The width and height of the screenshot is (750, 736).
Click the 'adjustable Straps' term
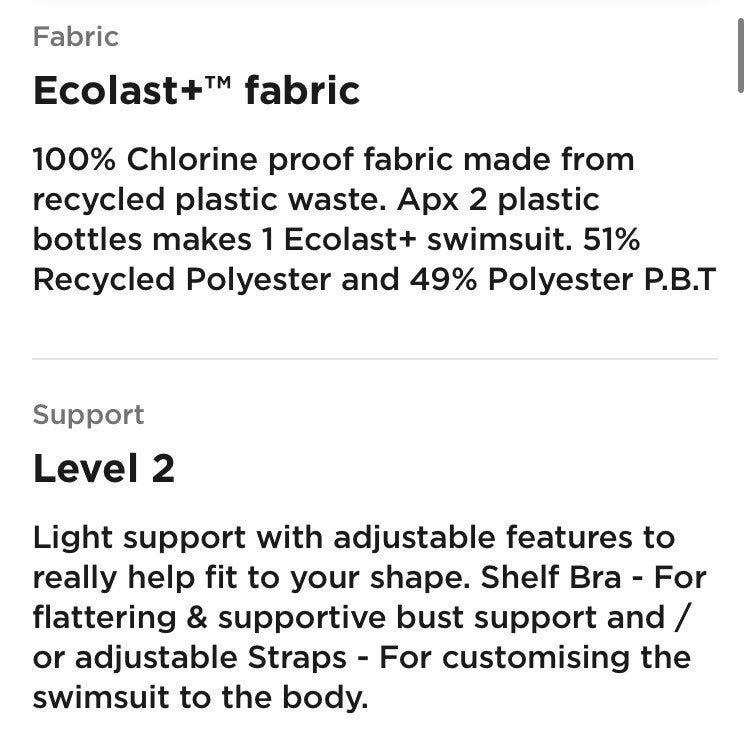(x=210, y=659)
